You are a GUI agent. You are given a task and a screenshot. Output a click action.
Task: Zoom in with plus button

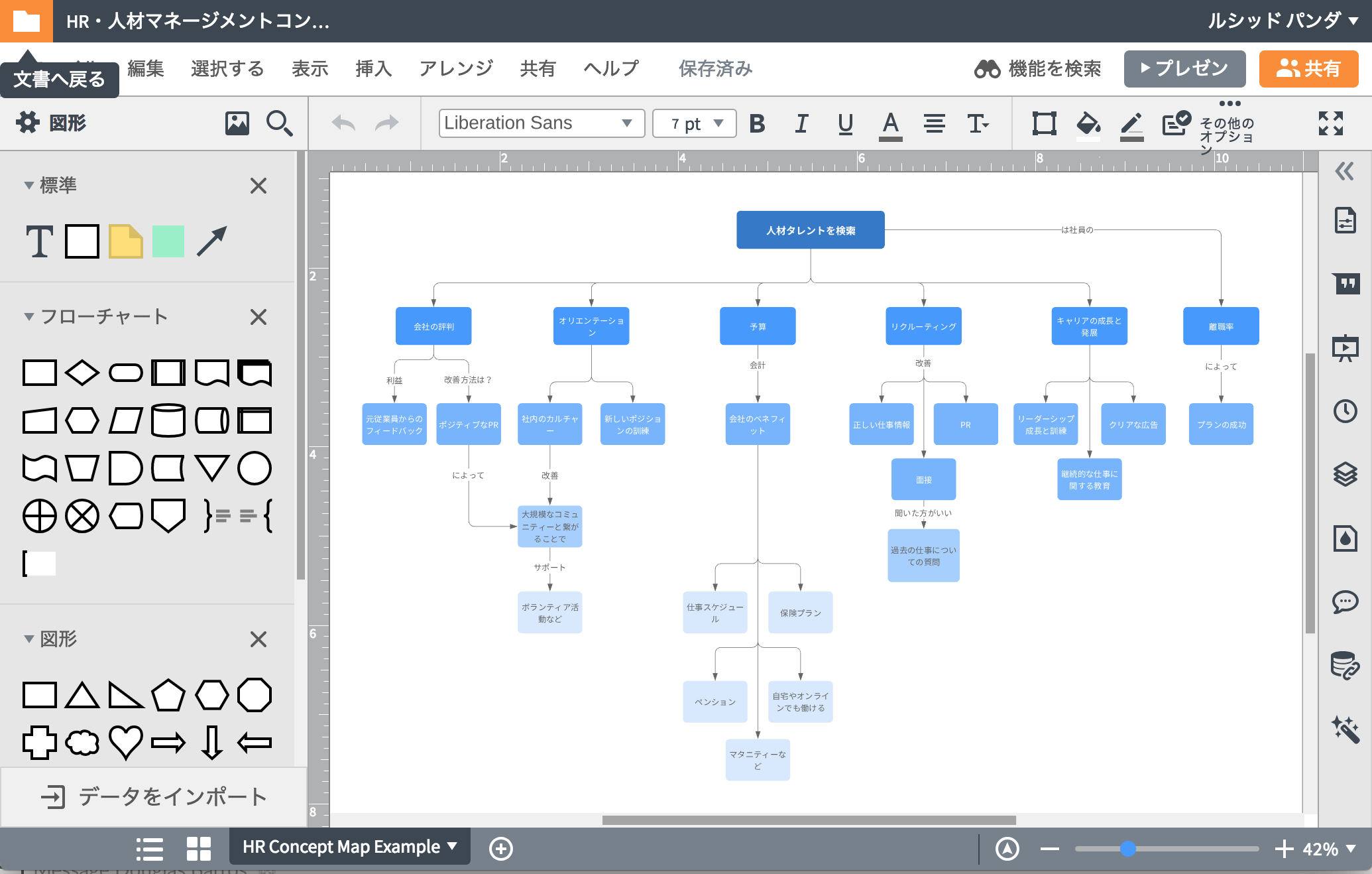coord(1284,849)
